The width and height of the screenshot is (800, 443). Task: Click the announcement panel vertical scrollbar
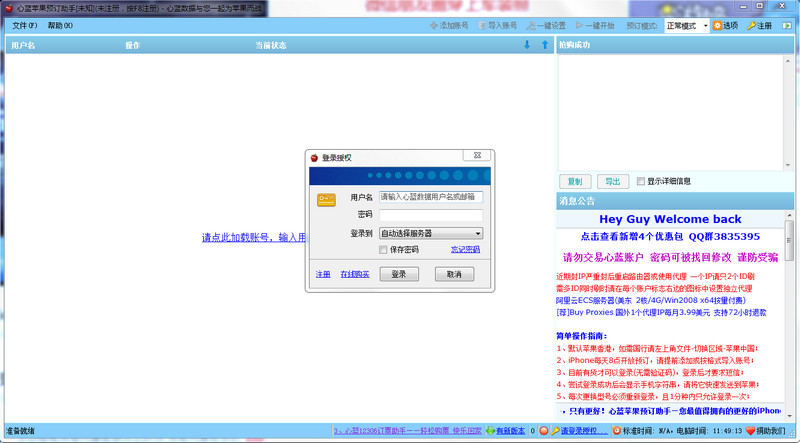(x=791, y=300)
